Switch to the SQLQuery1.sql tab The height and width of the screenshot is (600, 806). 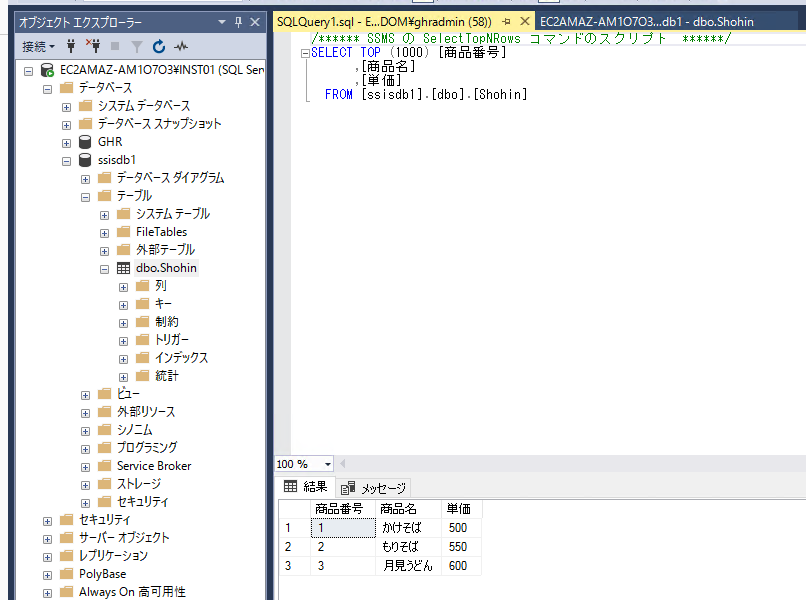384,22
